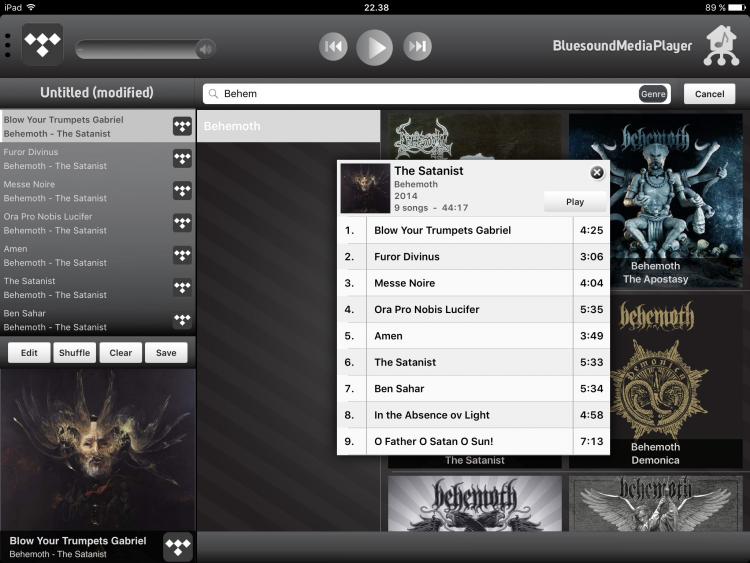
Task: Select Messe Noire in the play queue
Action: pos(98,191)
